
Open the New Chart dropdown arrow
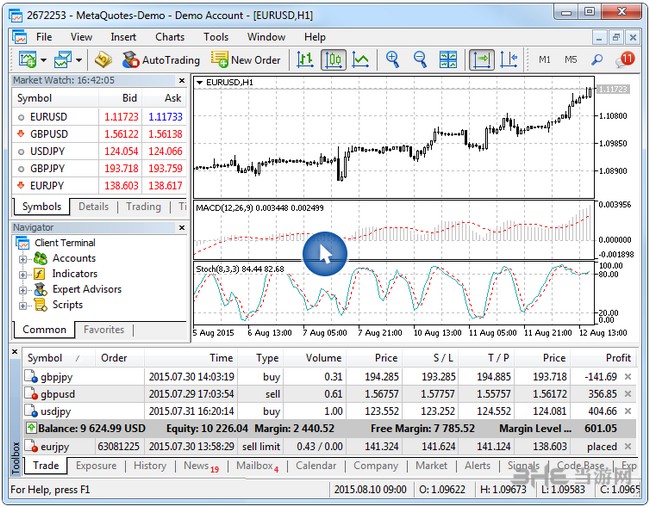coord(44,61)
